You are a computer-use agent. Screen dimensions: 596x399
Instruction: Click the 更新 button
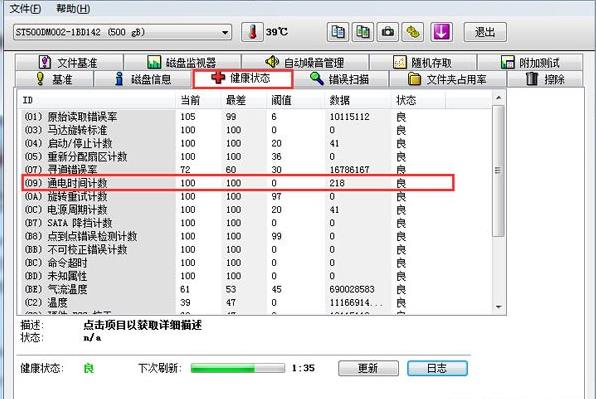[368, 368]
